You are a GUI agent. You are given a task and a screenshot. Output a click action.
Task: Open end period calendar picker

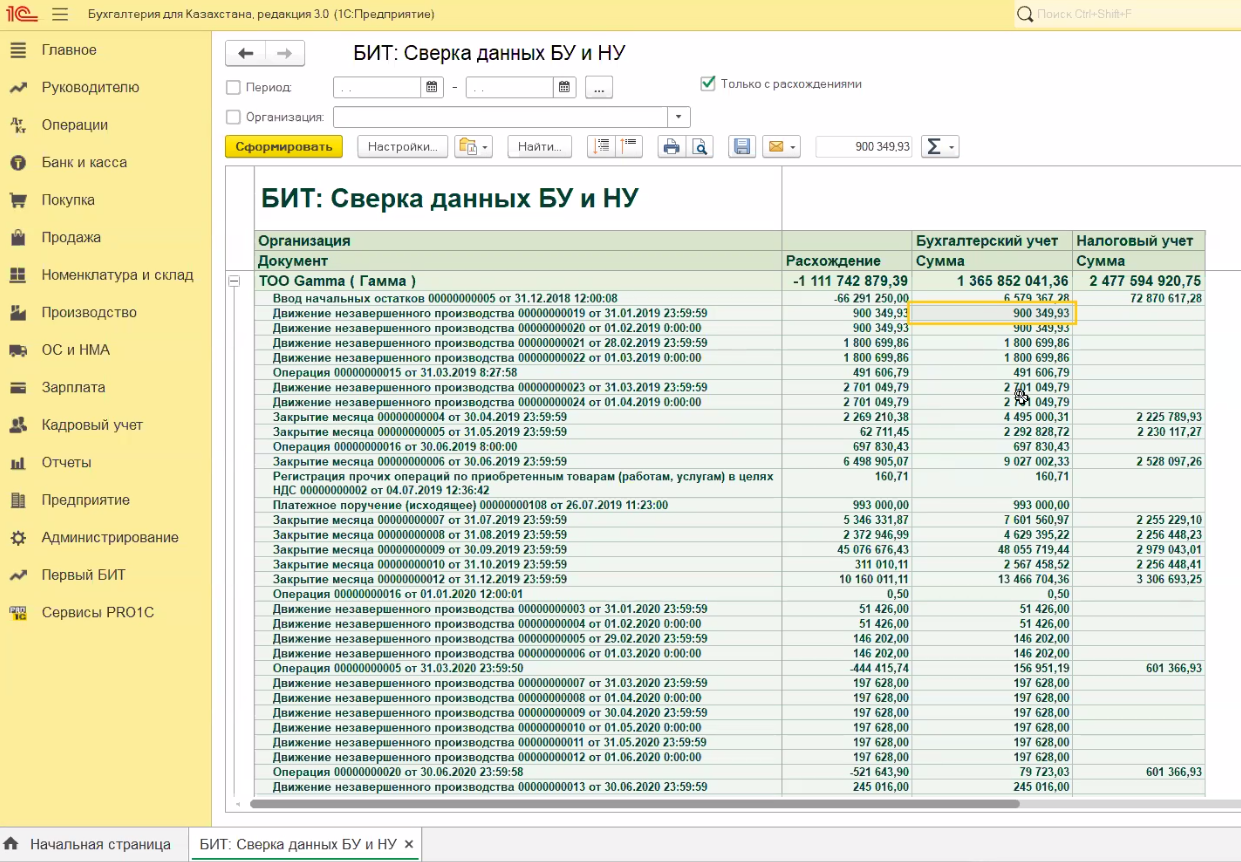565,87
